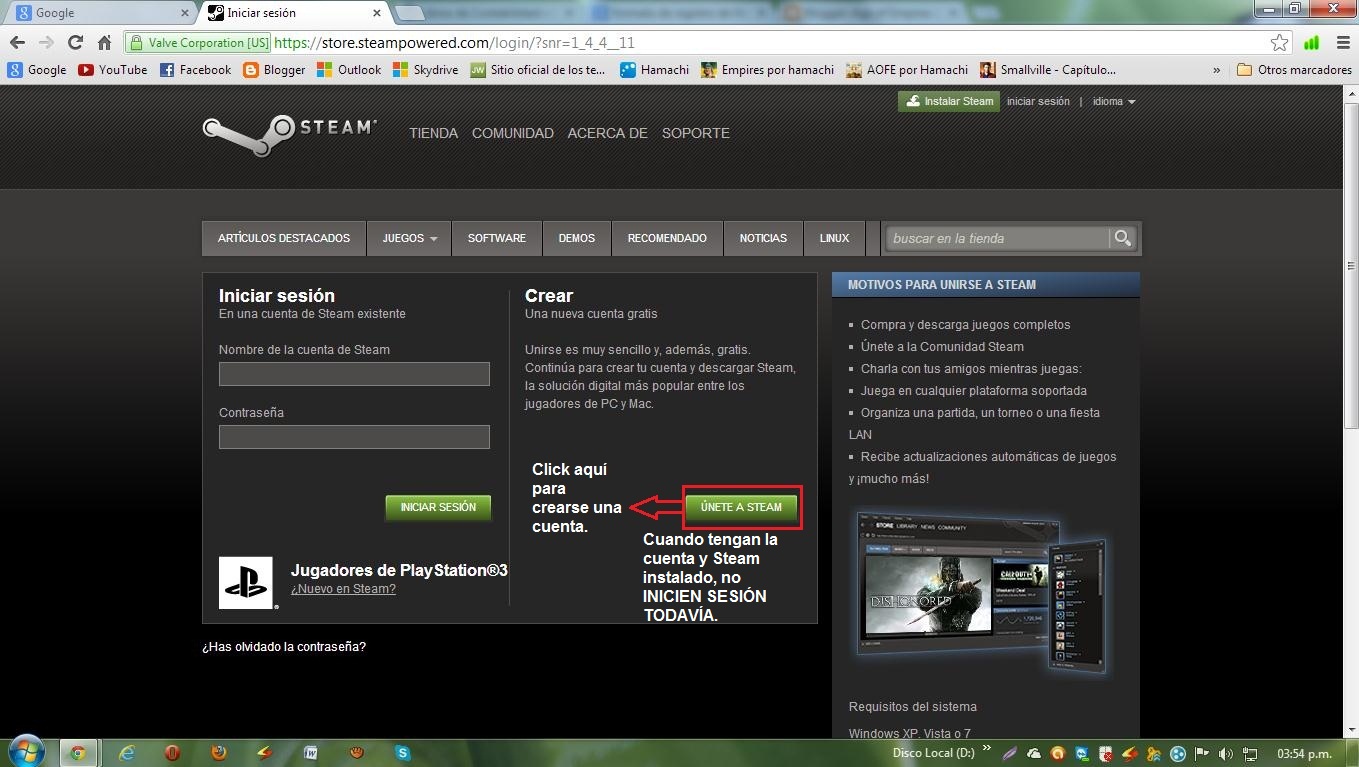The image size is (1359, 767).
Task: Bookmark page with the star icon
Action: (1279, 42)
